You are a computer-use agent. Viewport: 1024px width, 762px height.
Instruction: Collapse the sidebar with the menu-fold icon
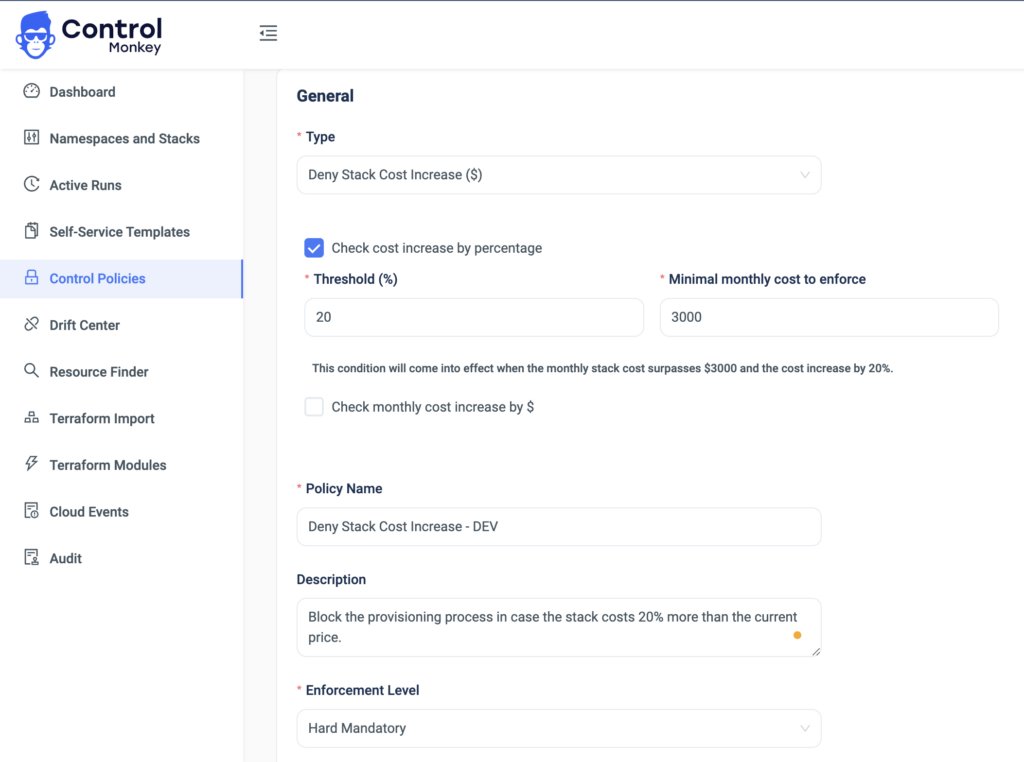pyautogui.click(x=268, y=33)
